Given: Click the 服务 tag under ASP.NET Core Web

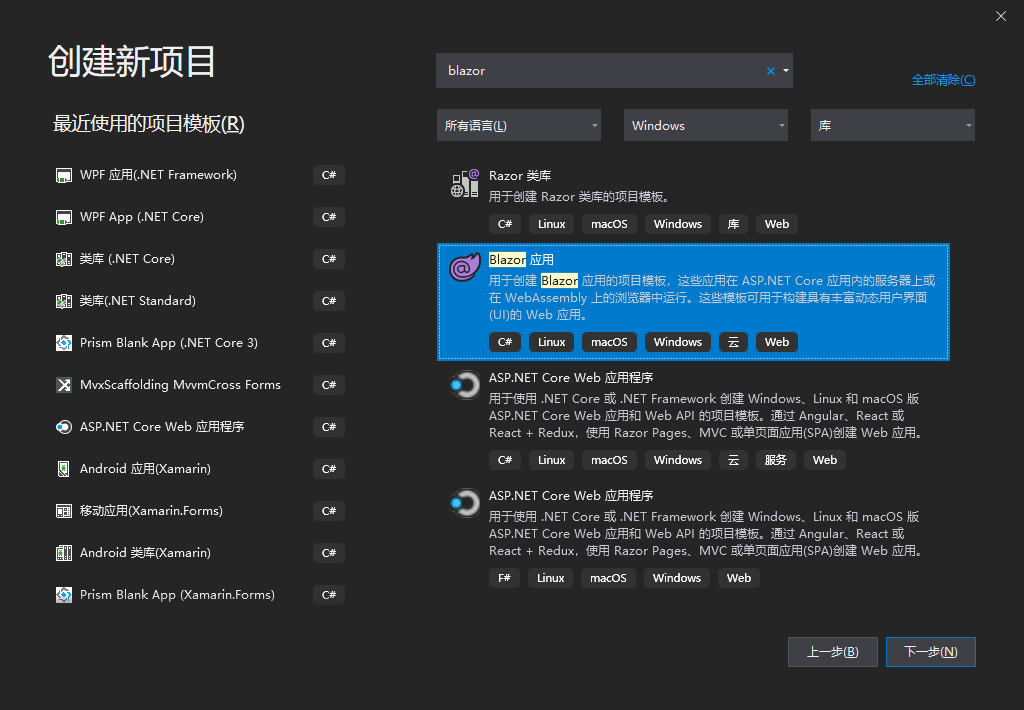Looking at the screenshot, I should click(x=775, y=460).
